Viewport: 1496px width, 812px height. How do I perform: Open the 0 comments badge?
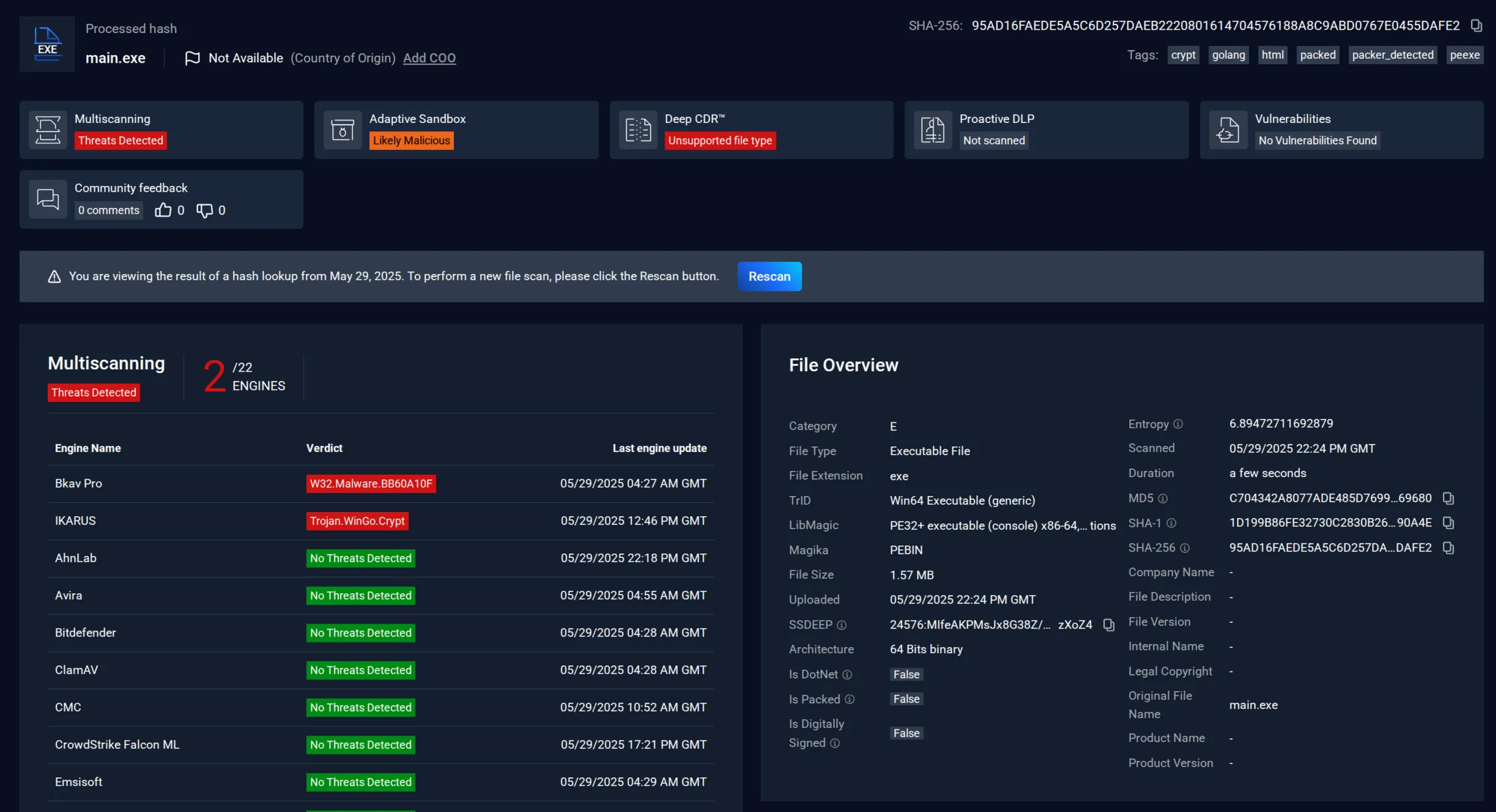point(109,210)
